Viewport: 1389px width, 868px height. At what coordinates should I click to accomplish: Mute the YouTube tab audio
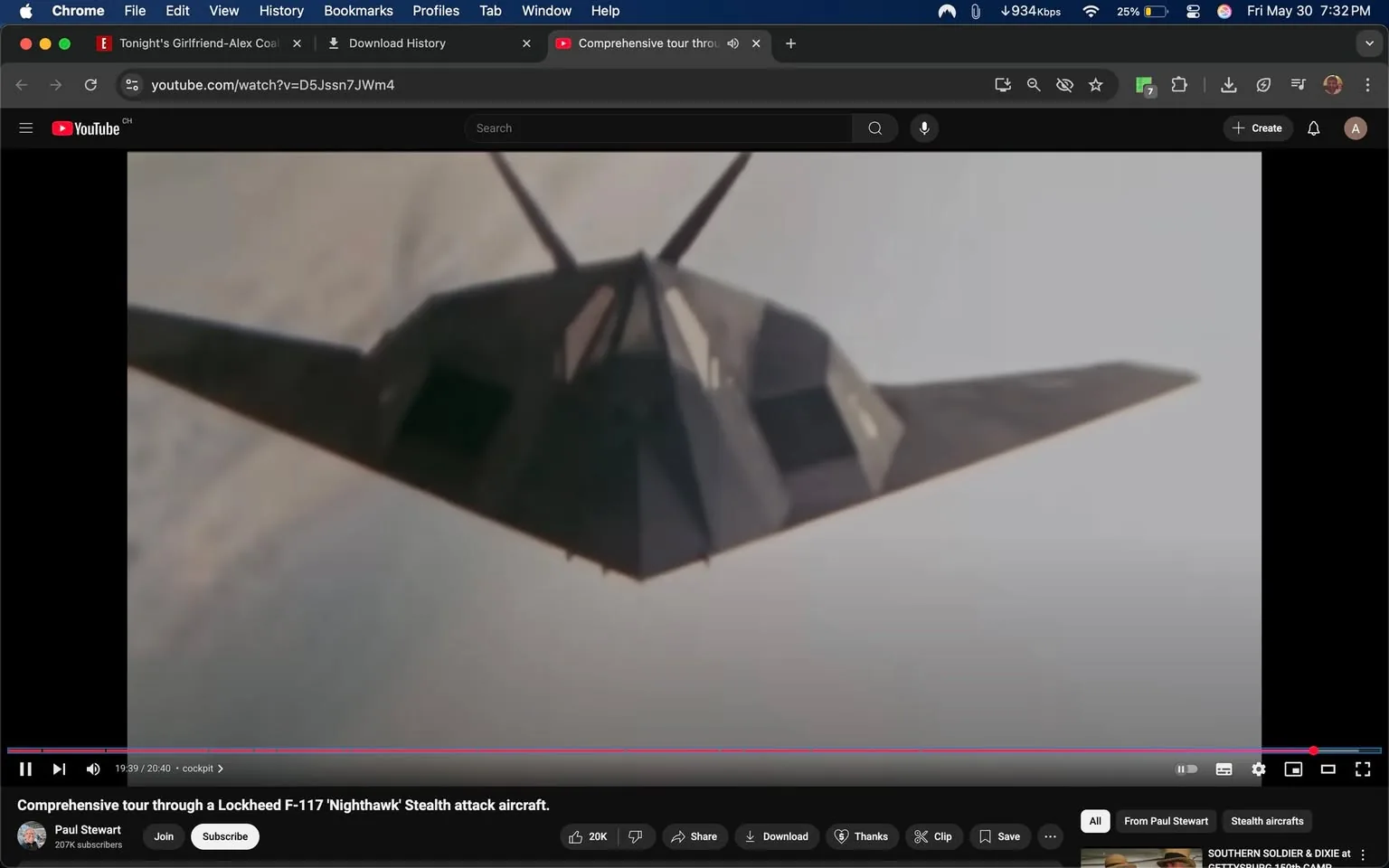pos(732,42)
